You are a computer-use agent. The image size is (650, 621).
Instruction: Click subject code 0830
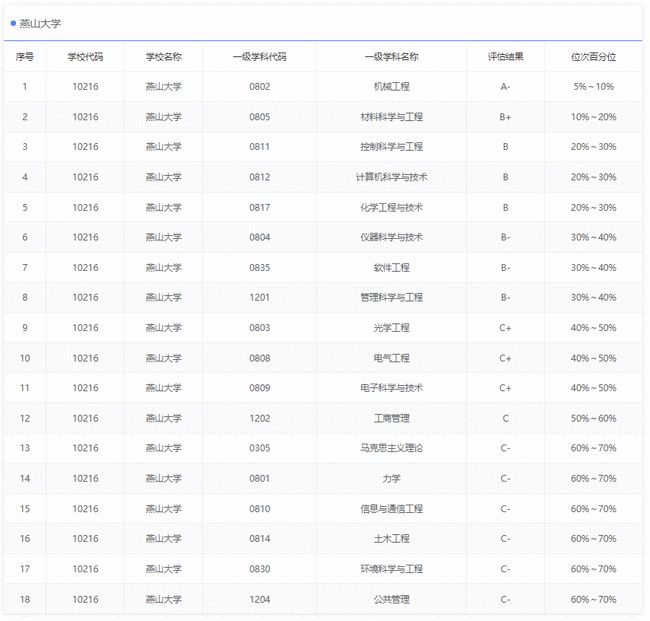pyautogui.click(x=260, y=569)
